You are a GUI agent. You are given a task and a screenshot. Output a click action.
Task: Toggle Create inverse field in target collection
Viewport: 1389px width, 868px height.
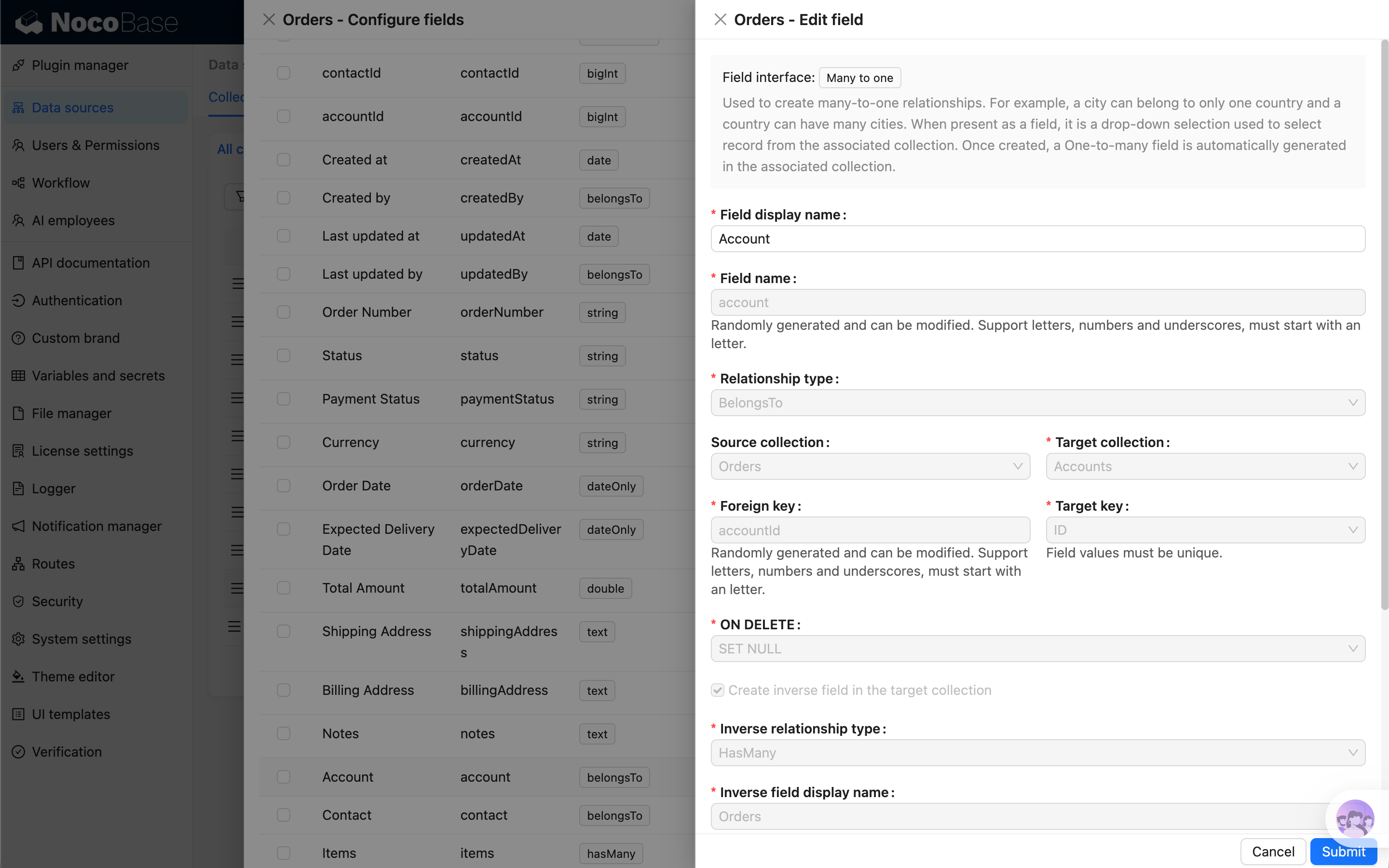pos(717,690)
